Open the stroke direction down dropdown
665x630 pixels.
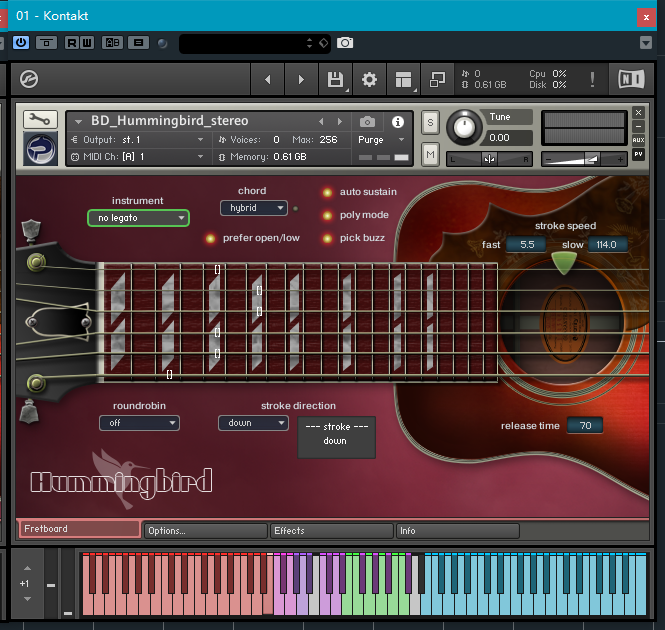(254, 423)
